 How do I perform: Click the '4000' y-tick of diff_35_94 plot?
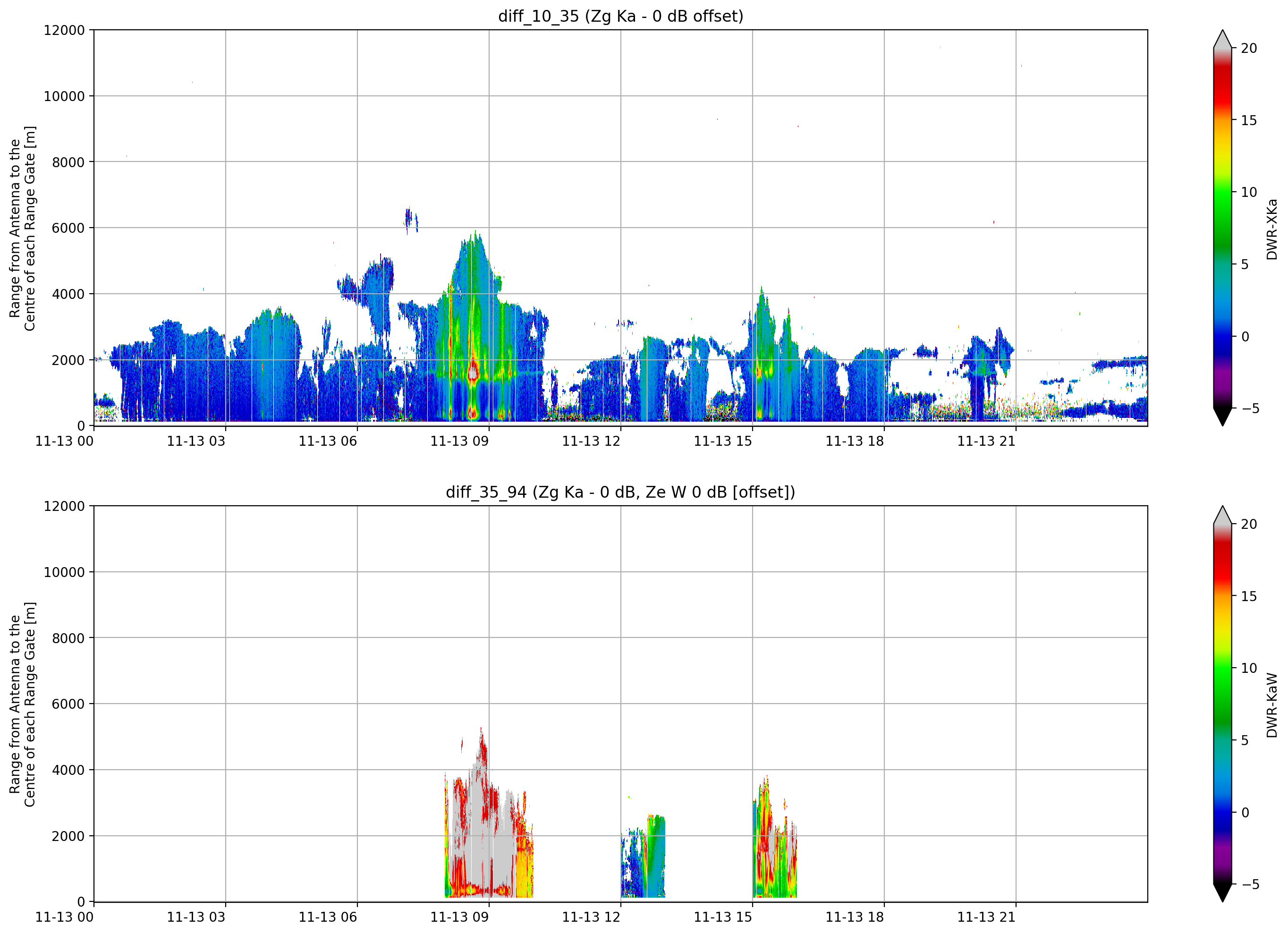(x=68, y=770)
